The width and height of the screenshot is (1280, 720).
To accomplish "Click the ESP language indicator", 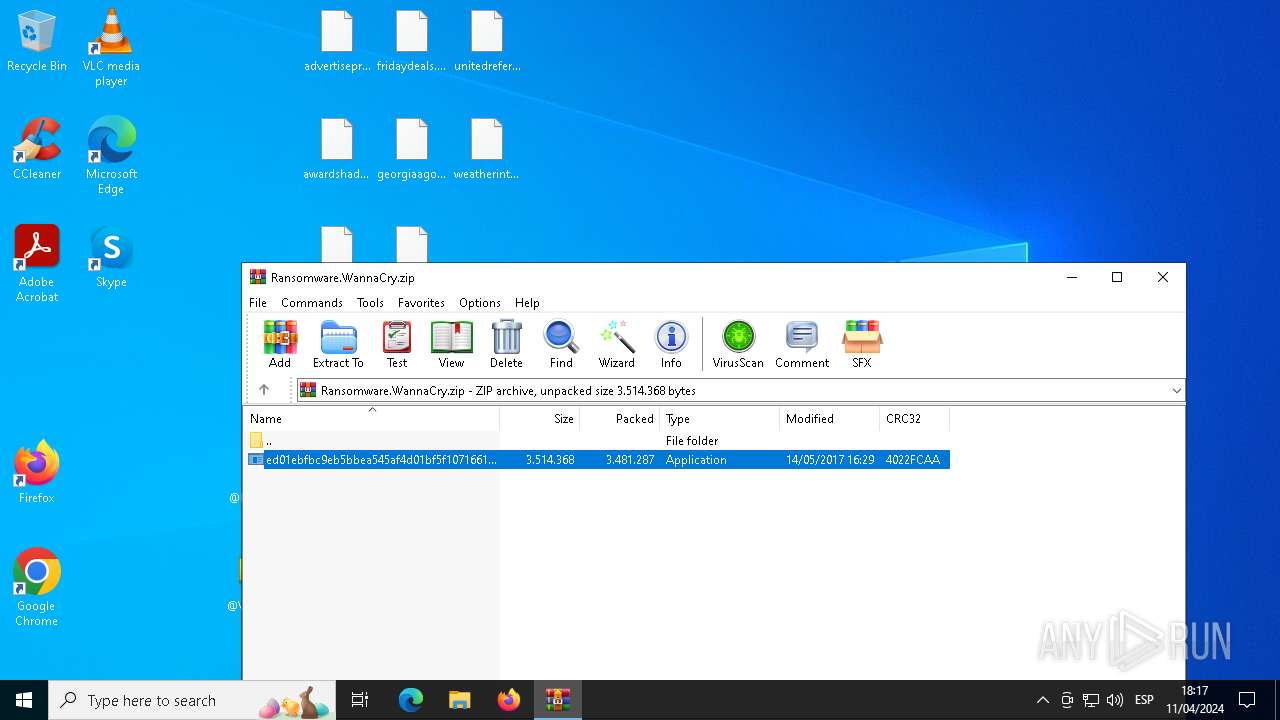I will click(1144, 700).
